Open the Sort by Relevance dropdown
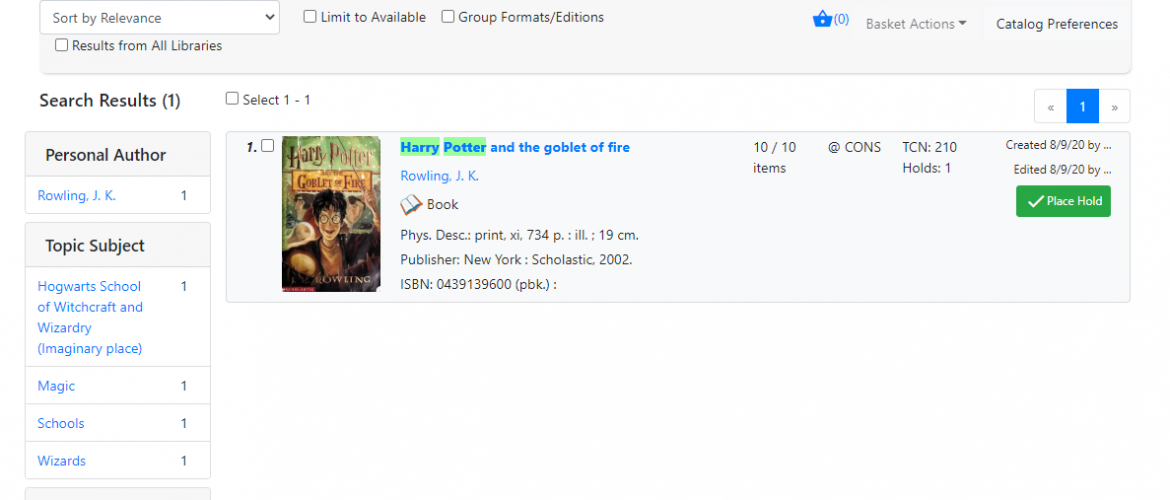This screenshot has width=1170, height=500. tap(160, 18)
